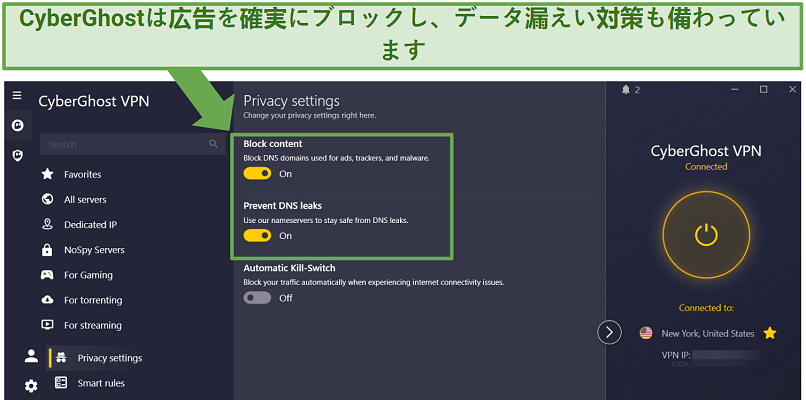Click the yellow power button to disconnect
This screenshot has height=400, width=806.
click(706, 234)
